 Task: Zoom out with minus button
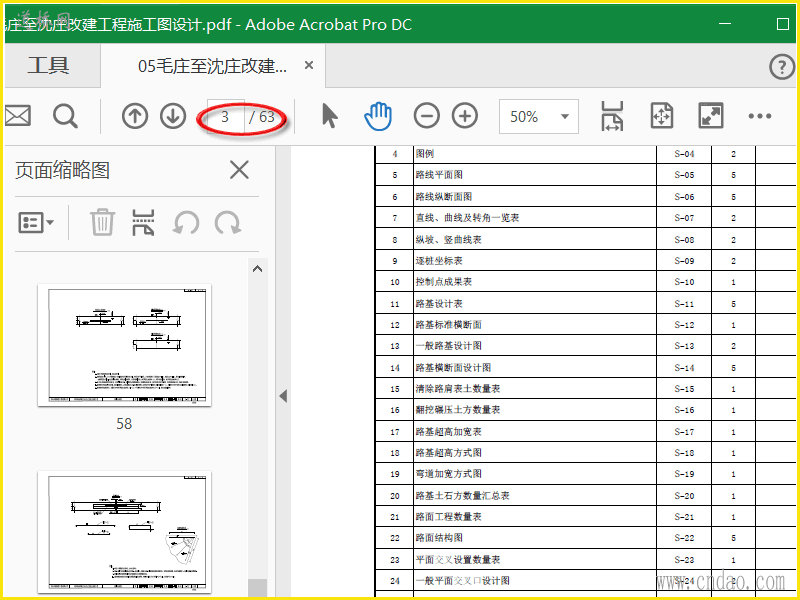(x=427, y=116)
